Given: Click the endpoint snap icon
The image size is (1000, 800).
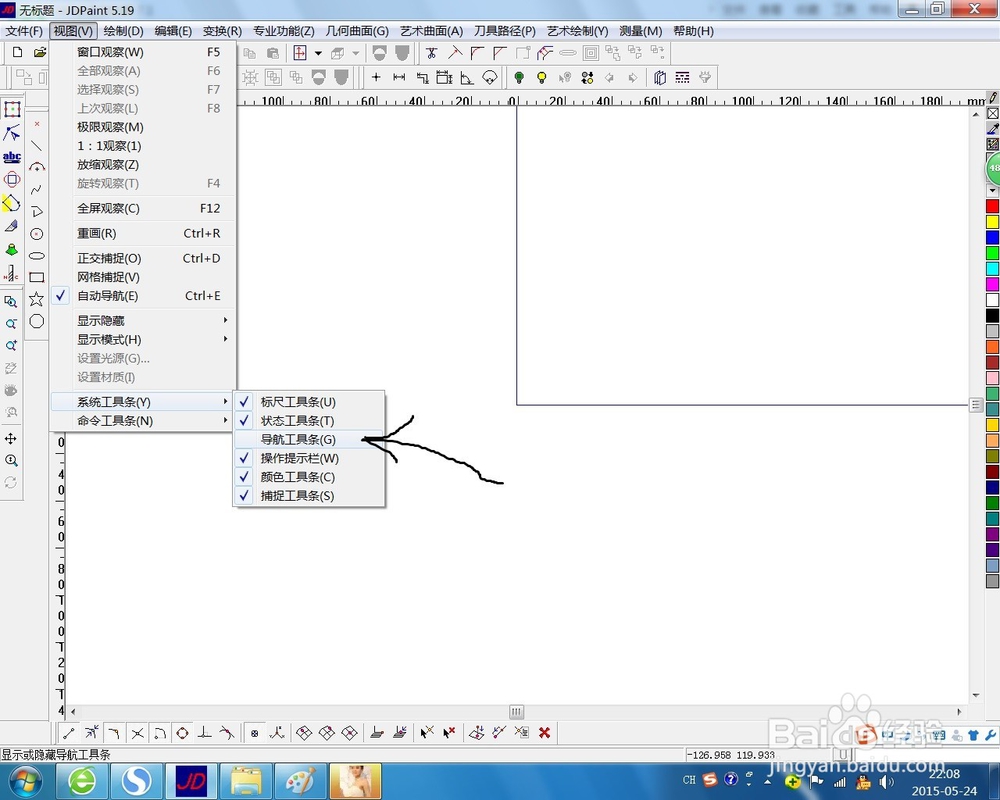Looking at the screenshot, I should 69,734.
